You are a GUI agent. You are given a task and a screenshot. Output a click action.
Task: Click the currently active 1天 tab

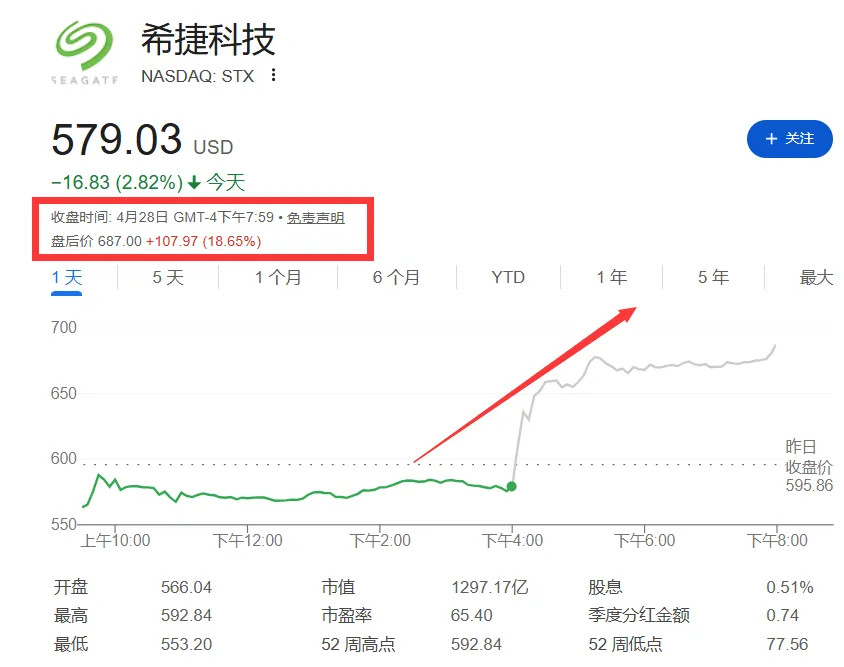point(65,278)
